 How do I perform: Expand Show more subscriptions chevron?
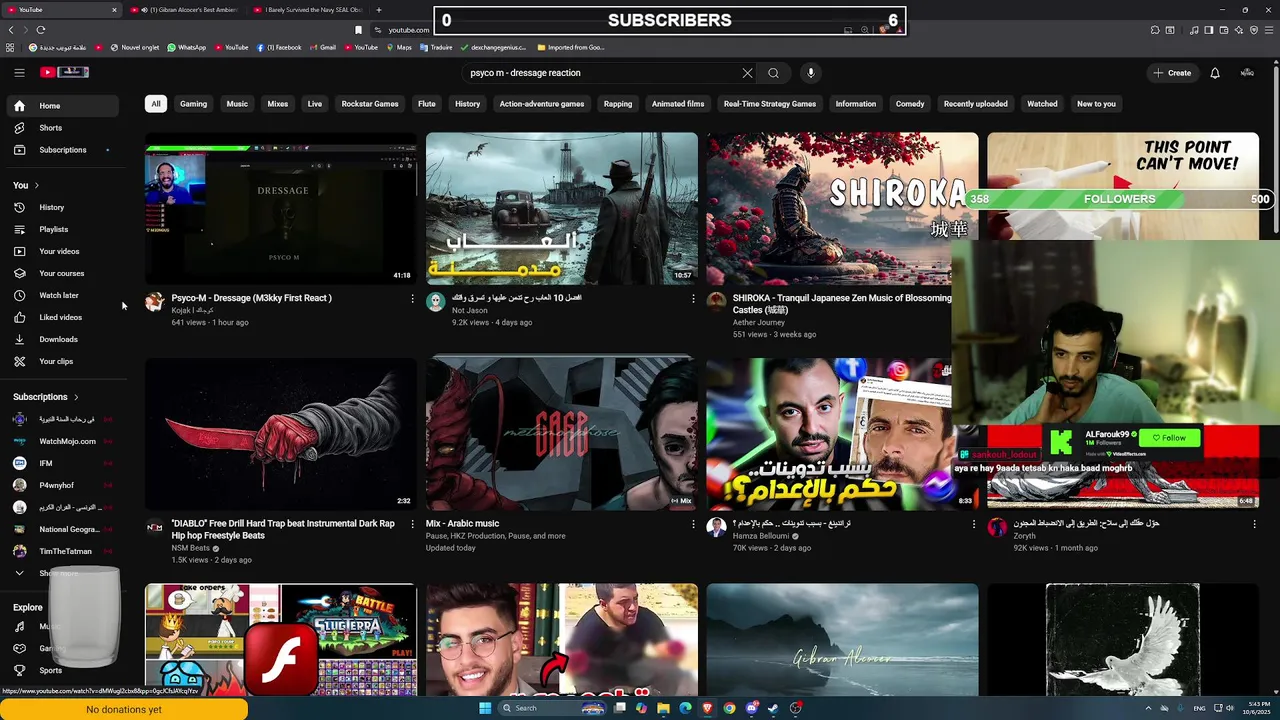19,573
